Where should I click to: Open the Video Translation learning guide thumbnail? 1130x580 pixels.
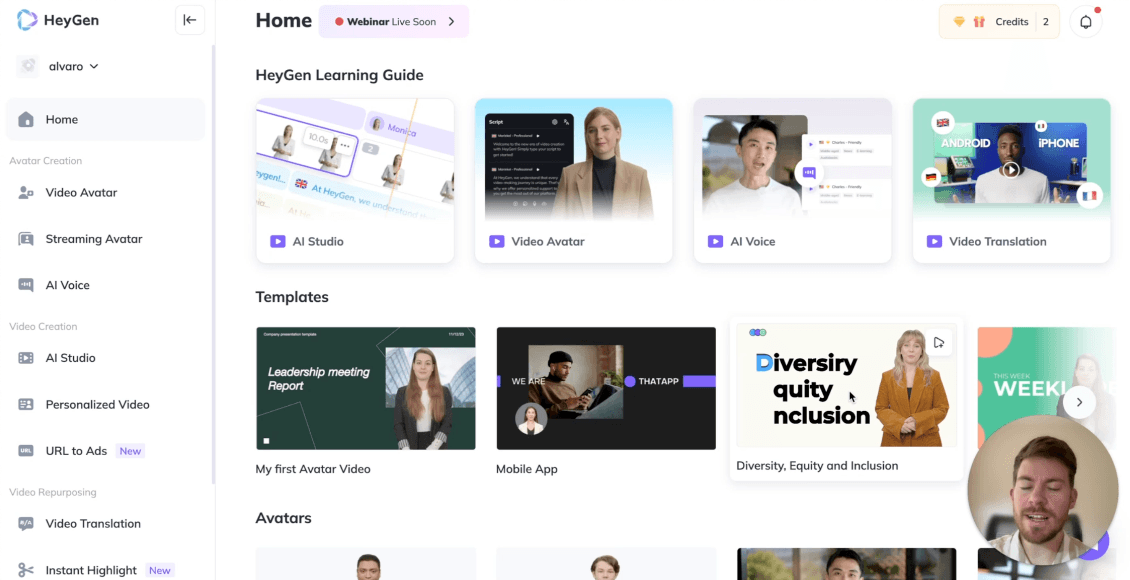(x=1012, y=159)
